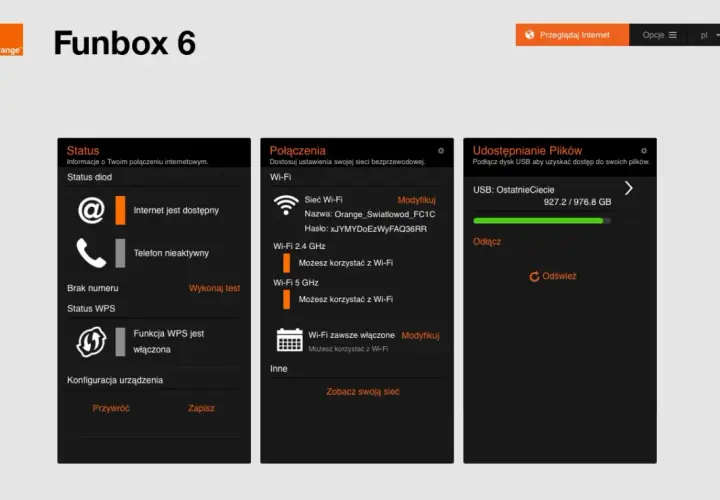Viewport: 720px width, 500px height.
Task: Click the Wi-Fi 2.4 GHz orange indicator
Action: point(287,263)
